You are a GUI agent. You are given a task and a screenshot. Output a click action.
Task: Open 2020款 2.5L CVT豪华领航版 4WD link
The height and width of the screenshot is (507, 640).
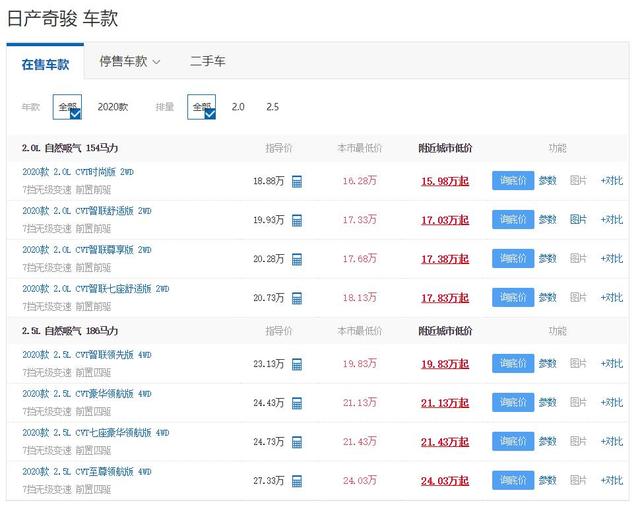click(x=87, y=394)
